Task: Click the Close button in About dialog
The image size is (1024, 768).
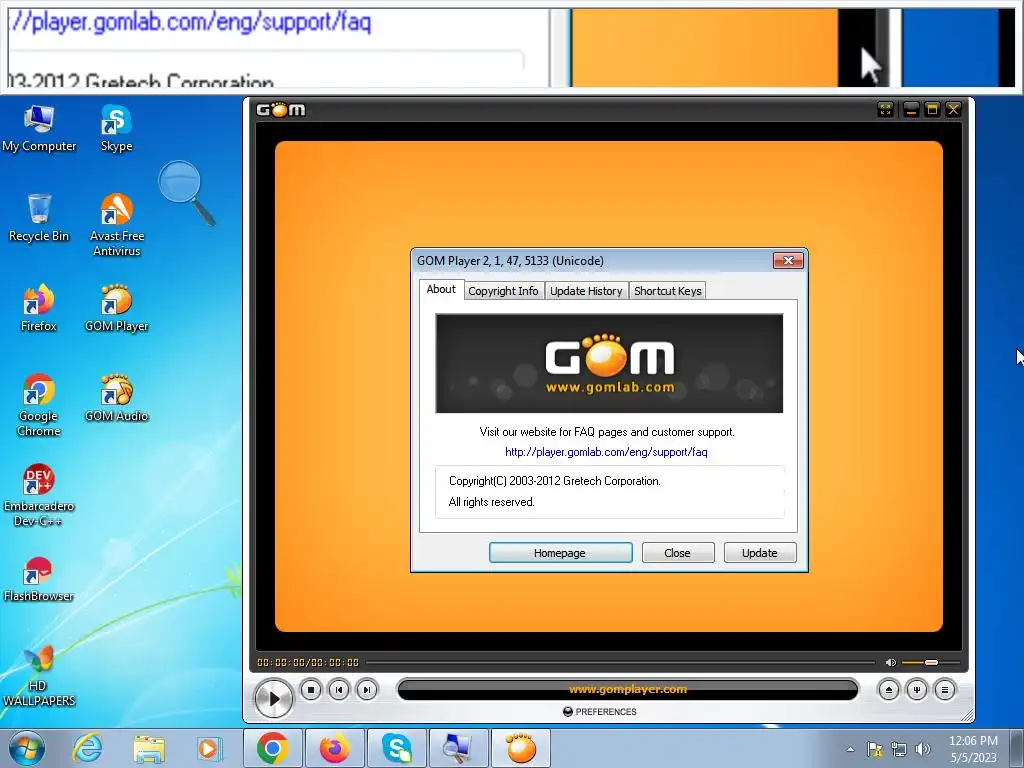Action: (678, 553)
